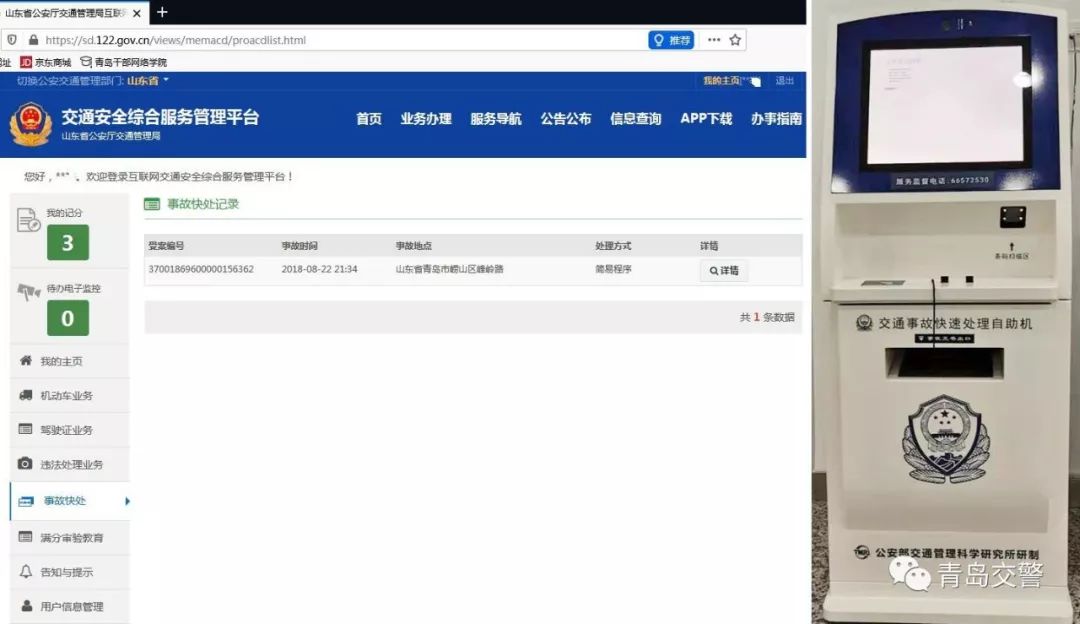This screenshot has width=1080, height=624.
Task: Click the 我的记分 score badge showing 3
Action: click(67, 243)
